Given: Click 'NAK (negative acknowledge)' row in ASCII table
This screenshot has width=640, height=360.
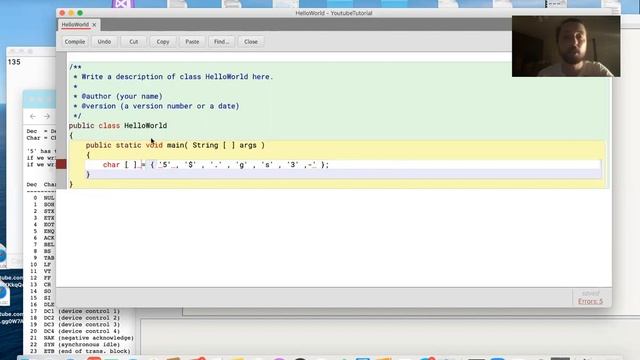Looking at the screenshot, I should click(82, 338).
